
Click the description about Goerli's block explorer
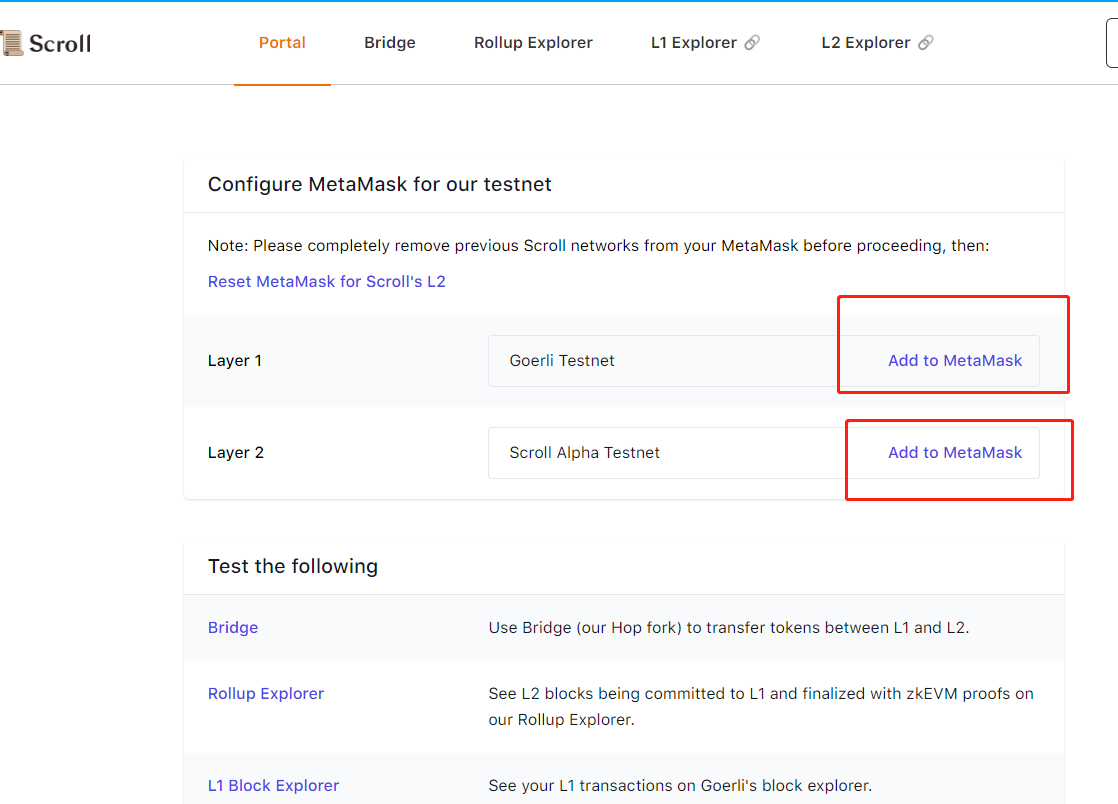coord(680,785)
